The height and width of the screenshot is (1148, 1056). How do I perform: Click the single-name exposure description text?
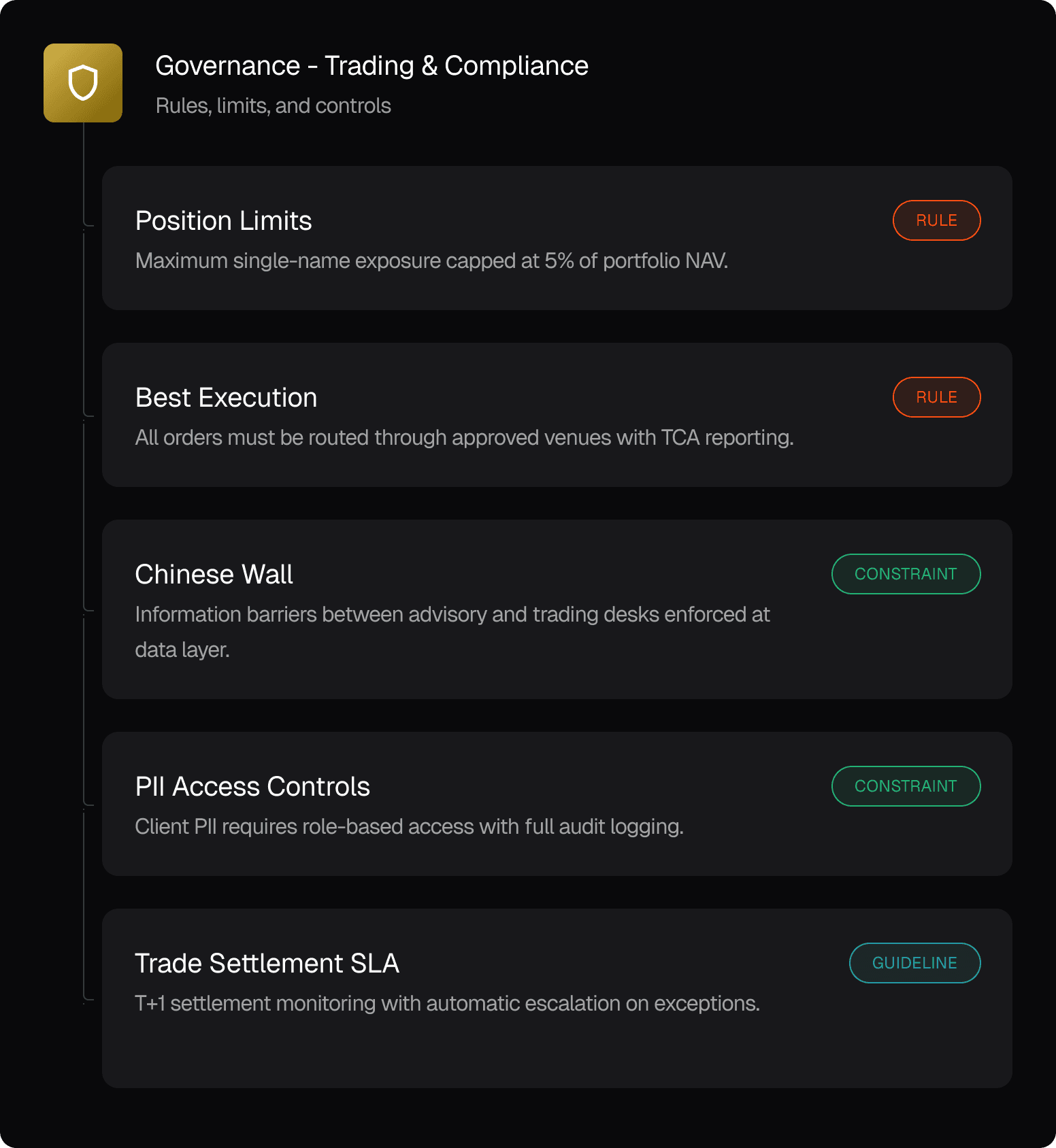(431, 261)
